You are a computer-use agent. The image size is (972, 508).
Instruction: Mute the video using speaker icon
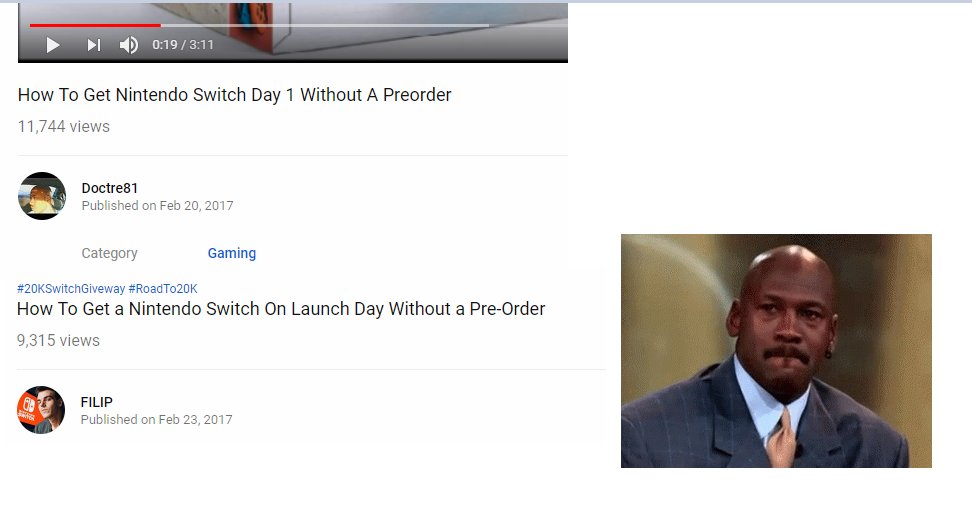(129, 45)
